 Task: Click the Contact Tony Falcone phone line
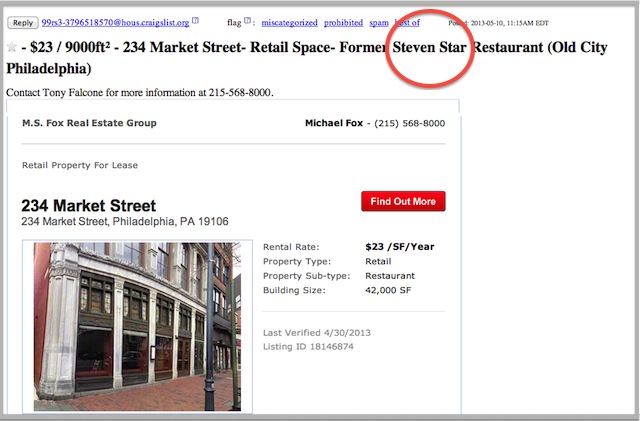pos(140,93)
